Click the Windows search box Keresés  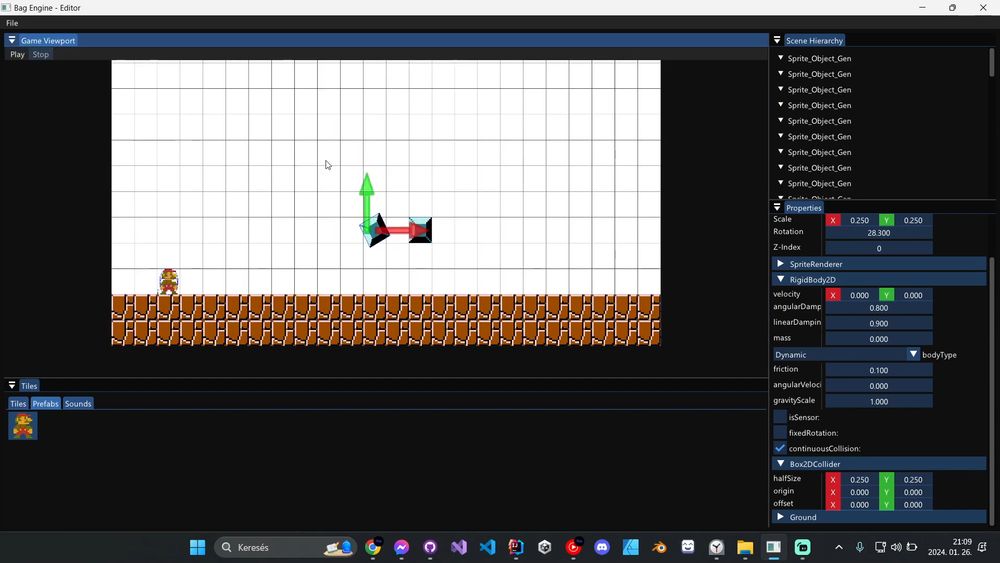tap(286, 547)
